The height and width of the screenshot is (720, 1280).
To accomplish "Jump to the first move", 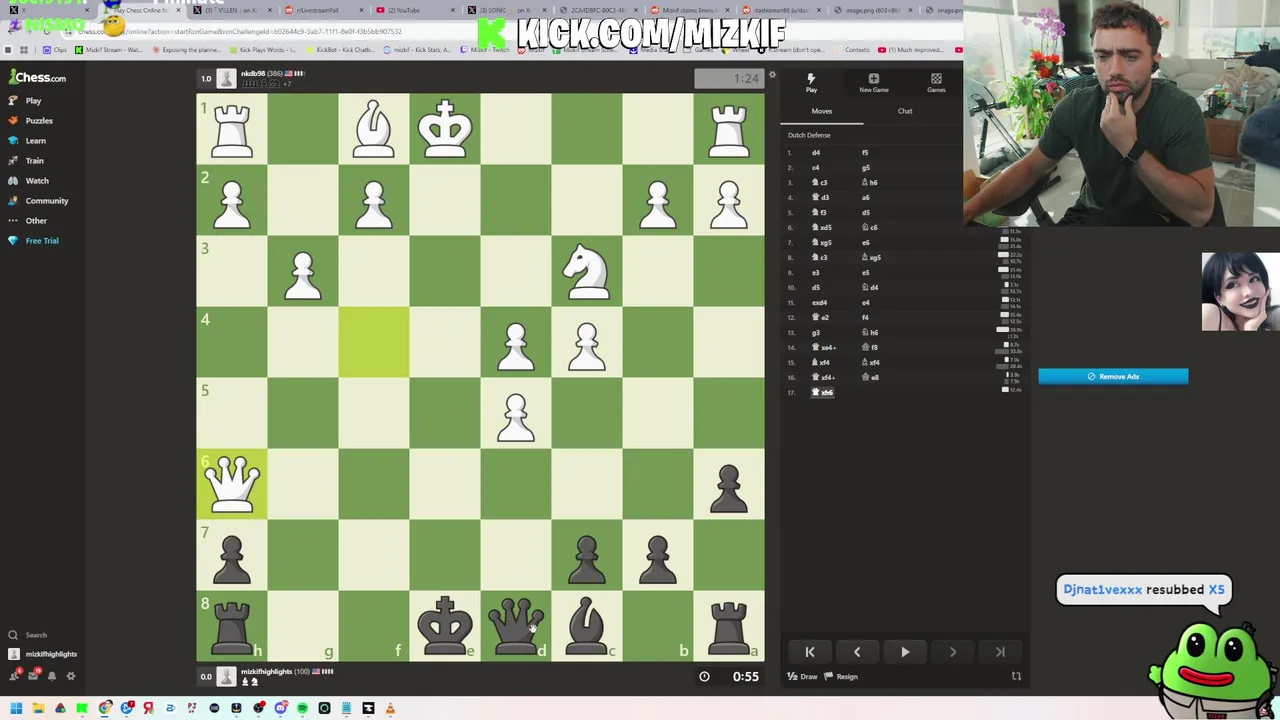I will coord(810,652).
